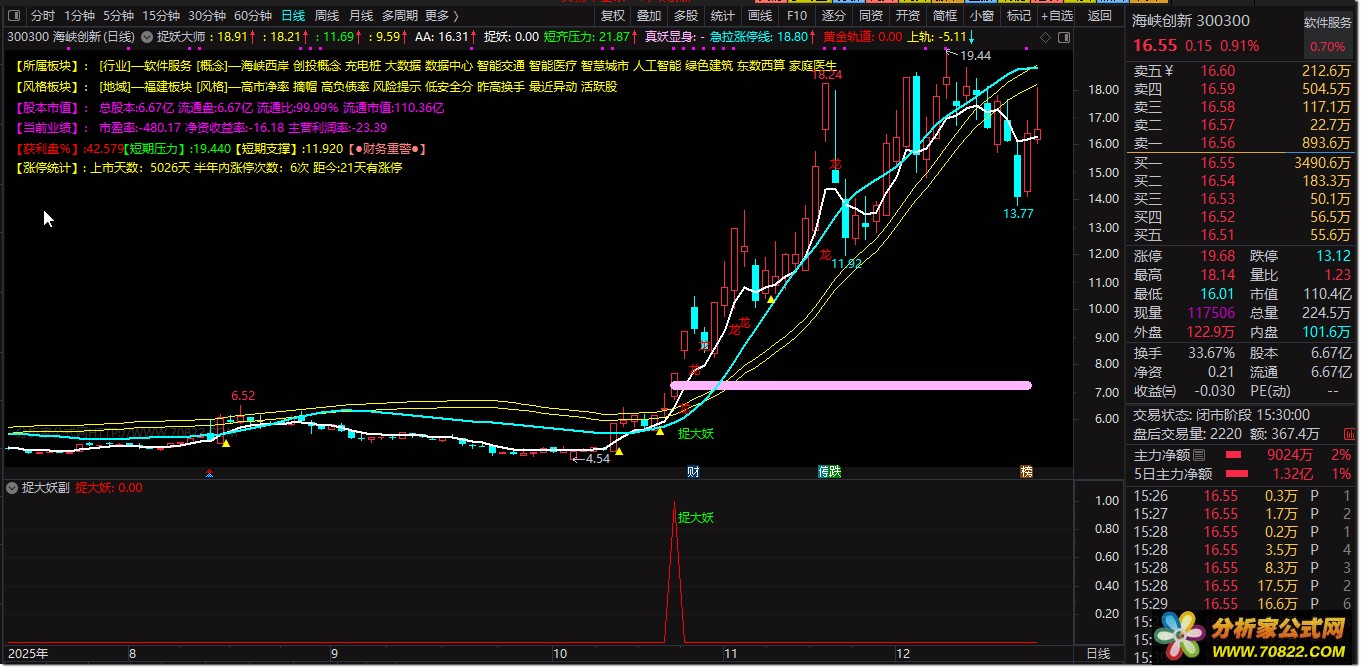Click the 筹跌 marker below the chart

pyautogui.click(x=829, y=472)
